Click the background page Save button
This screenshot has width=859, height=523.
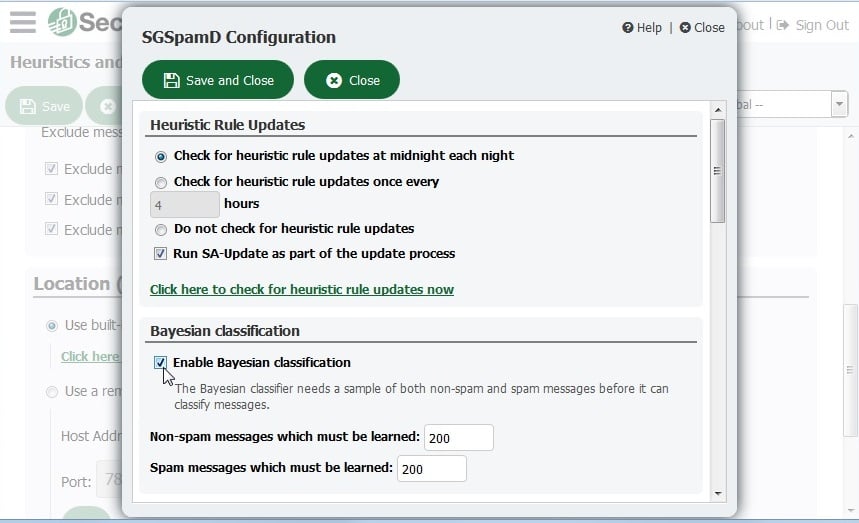[44, 106]
